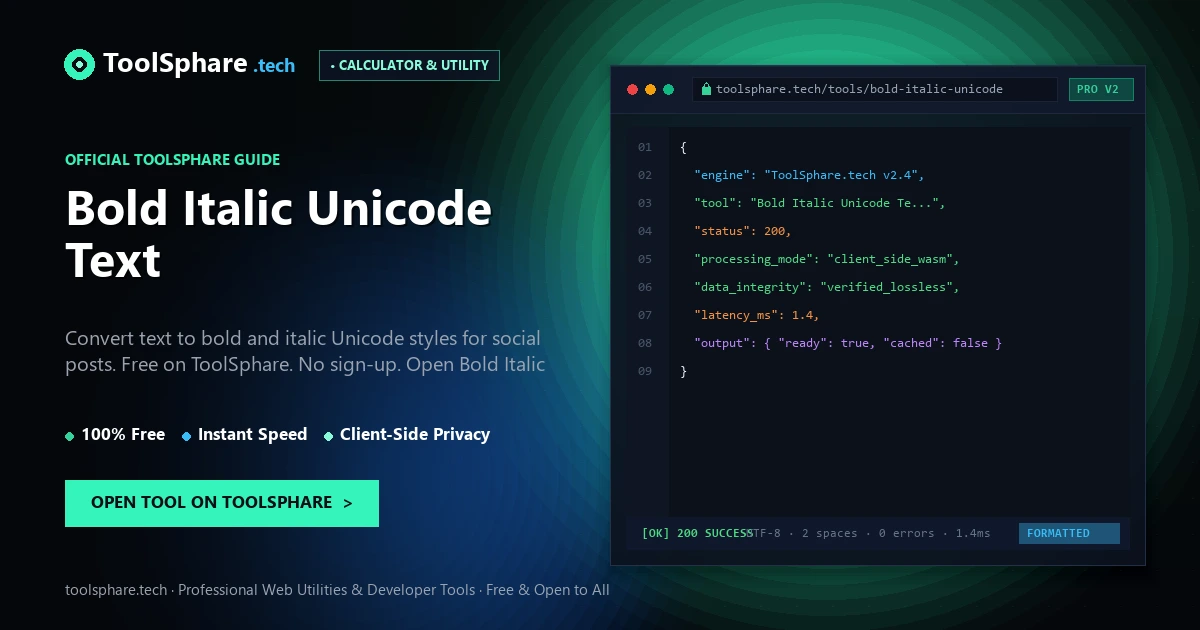Click the "ToolSphare.tech v2.4" string value
This screenshot has width=1200, height=630.
(841, 175)
